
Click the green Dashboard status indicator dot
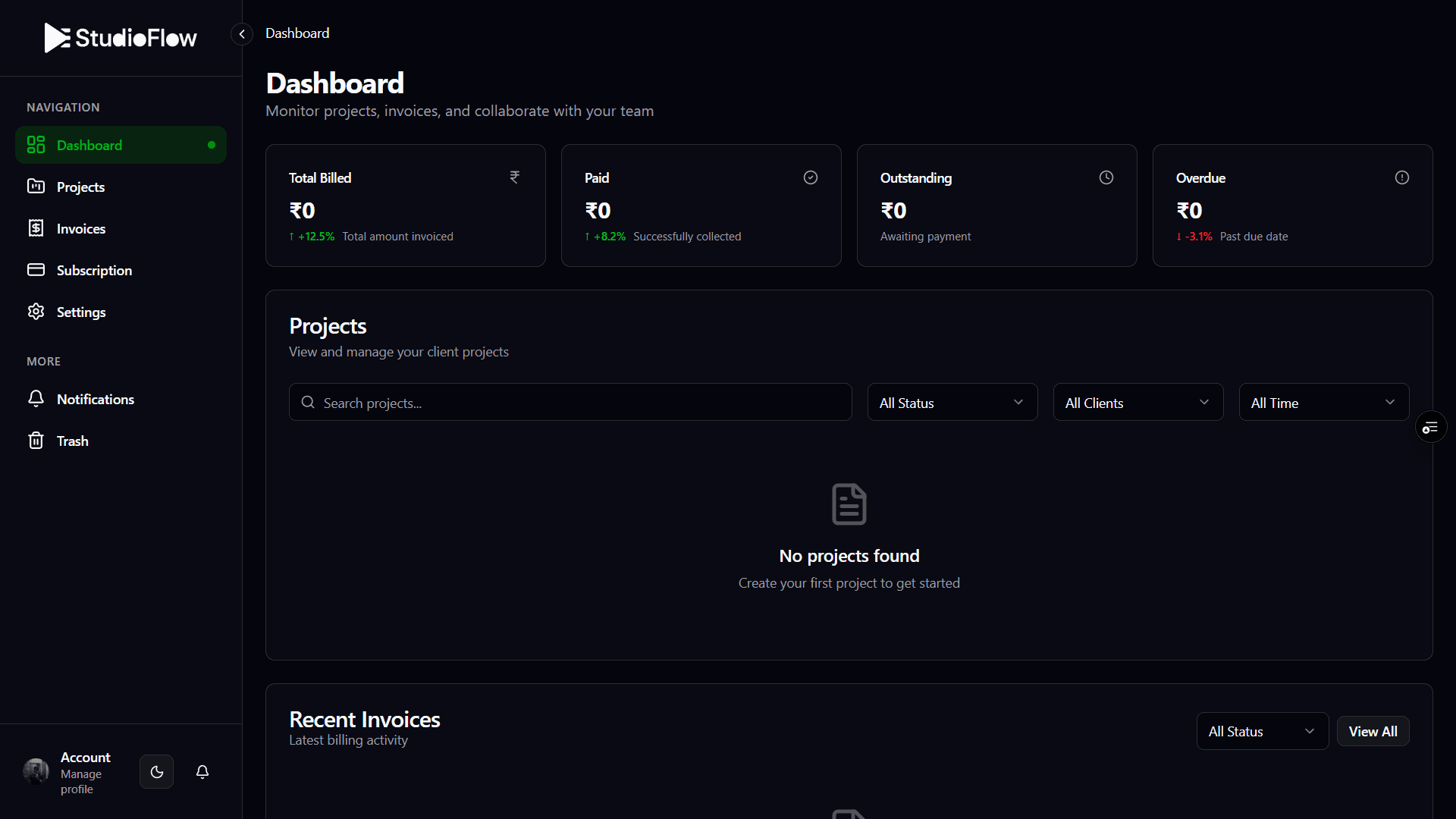point(212,145)
